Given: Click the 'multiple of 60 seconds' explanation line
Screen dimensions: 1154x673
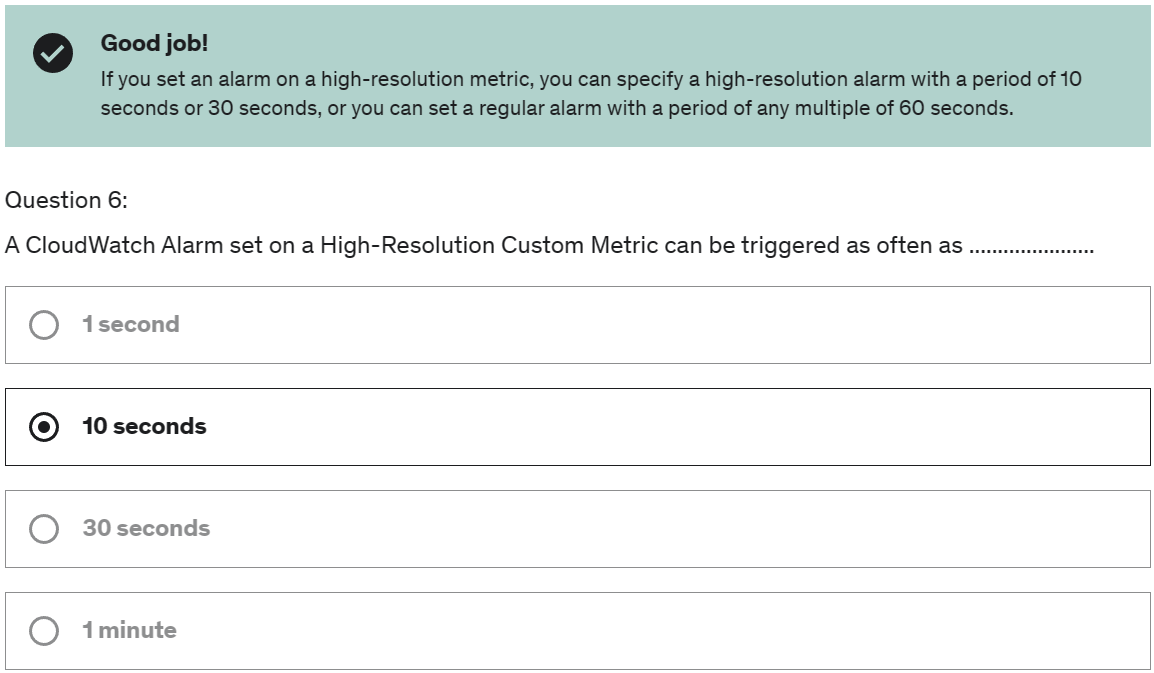Looking at the screenshot, I should [557, 108].
